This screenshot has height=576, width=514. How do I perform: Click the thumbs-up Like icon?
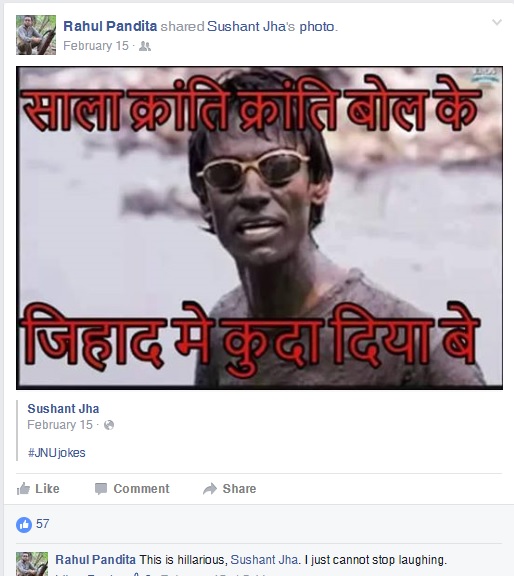coord(23,489)
